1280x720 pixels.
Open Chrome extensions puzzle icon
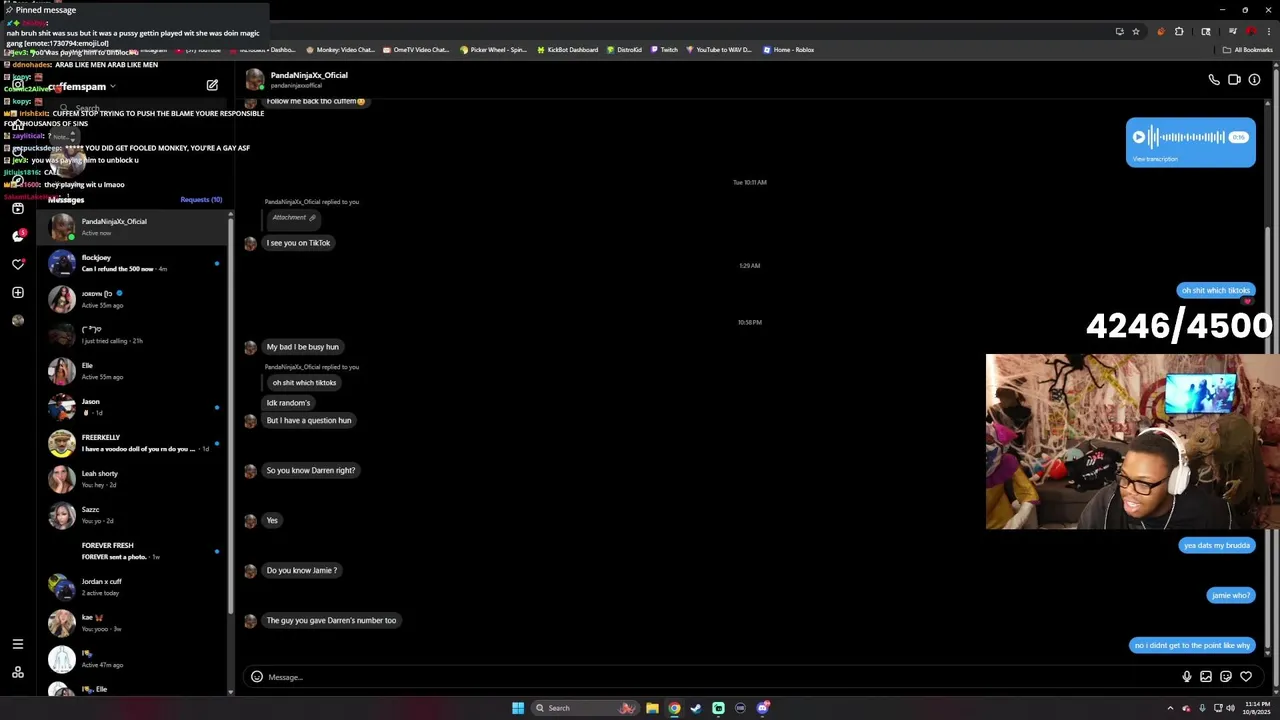pyautogui.click(x=1179, y=31)
